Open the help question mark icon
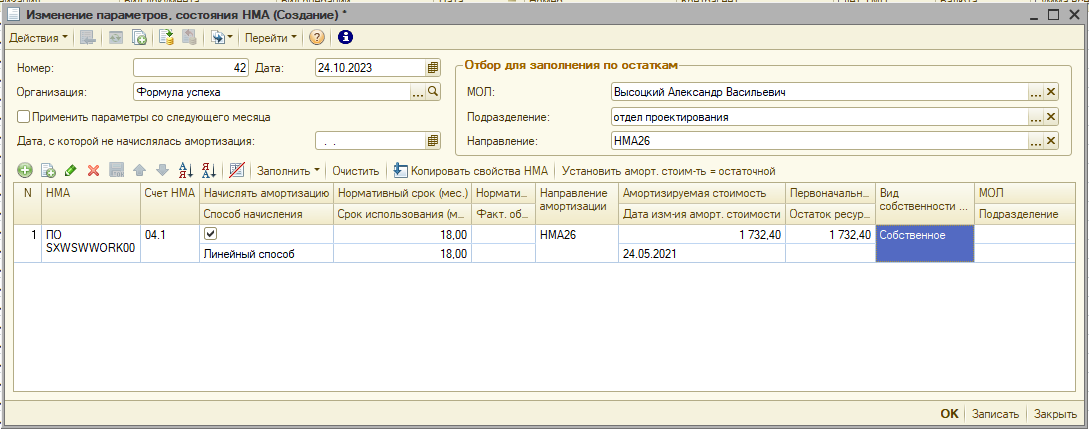Viewport: 1089px width, 429px height. tap(317, 38)
